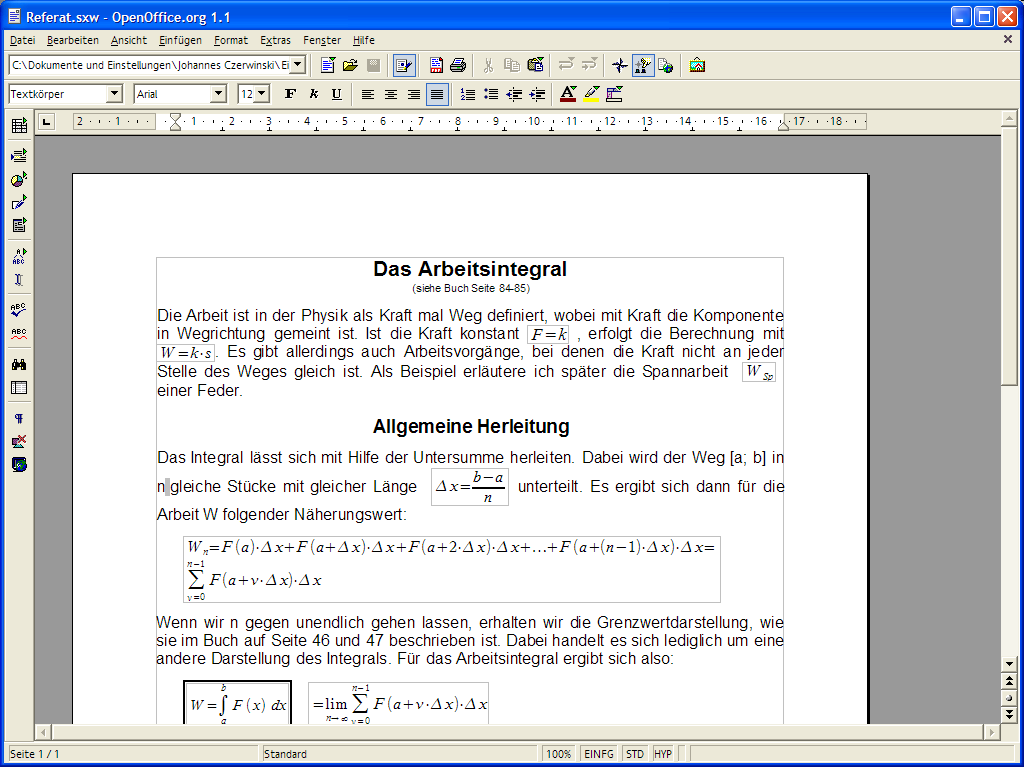
Task: Click the binoculars Find icon in sidebar
Action: pyautogui.click(x=18, y=364)
